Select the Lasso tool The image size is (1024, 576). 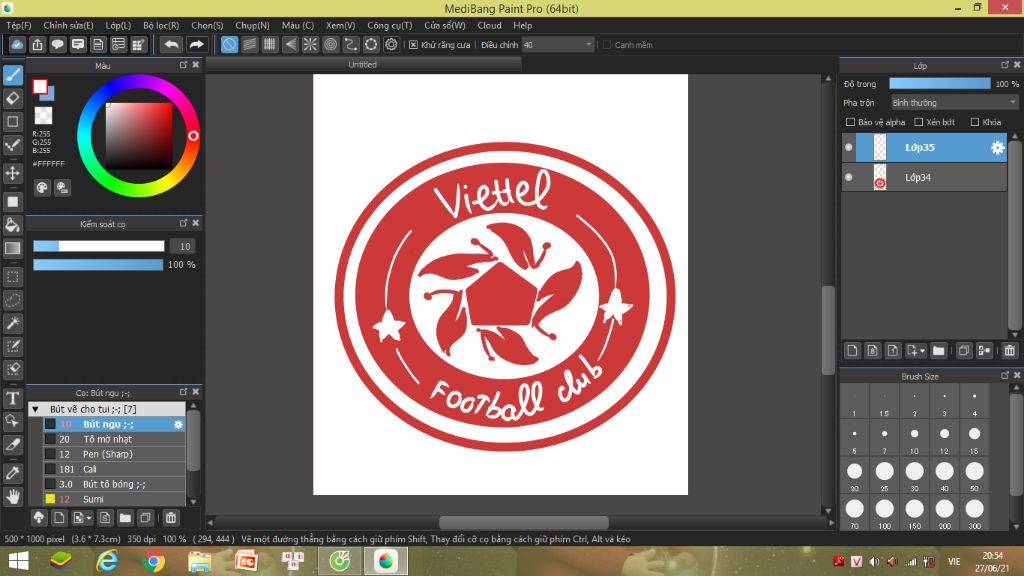pyautogui.click(x=13, y=300)
